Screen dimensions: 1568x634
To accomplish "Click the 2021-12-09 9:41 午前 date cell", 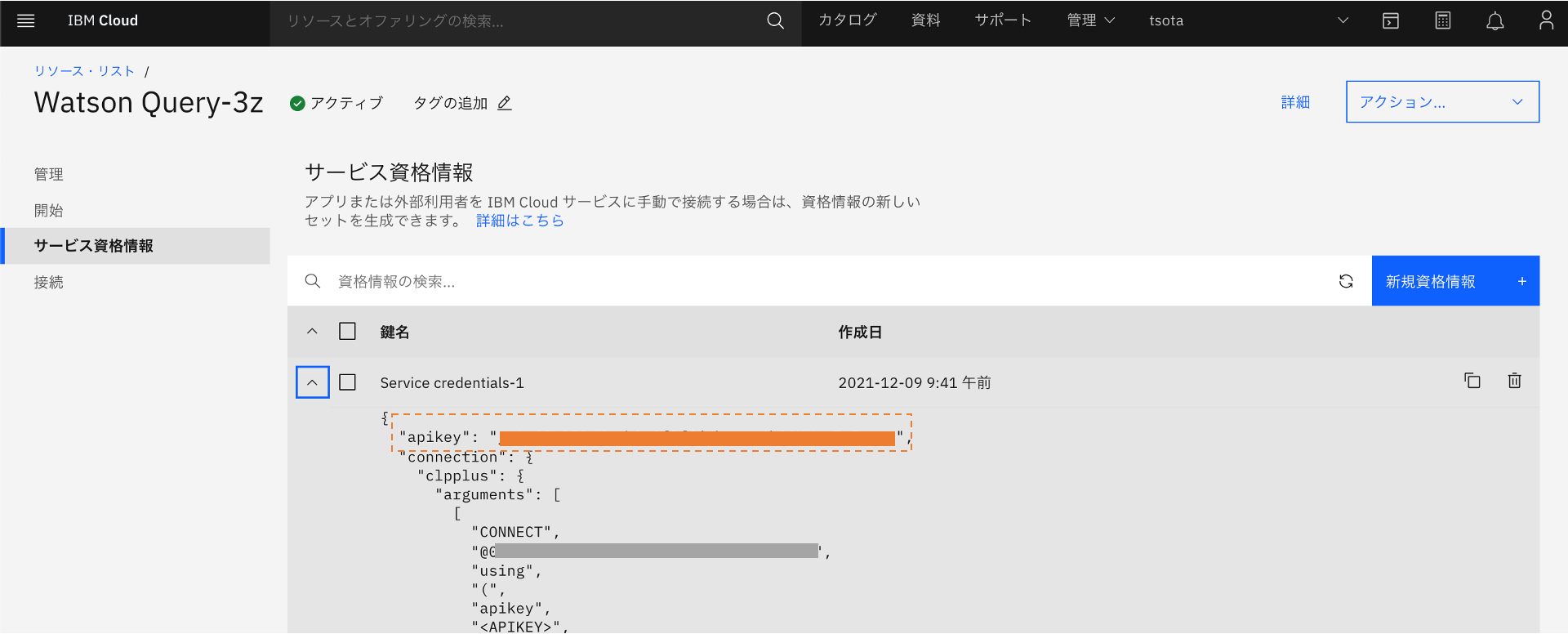I will coord(915,382).
